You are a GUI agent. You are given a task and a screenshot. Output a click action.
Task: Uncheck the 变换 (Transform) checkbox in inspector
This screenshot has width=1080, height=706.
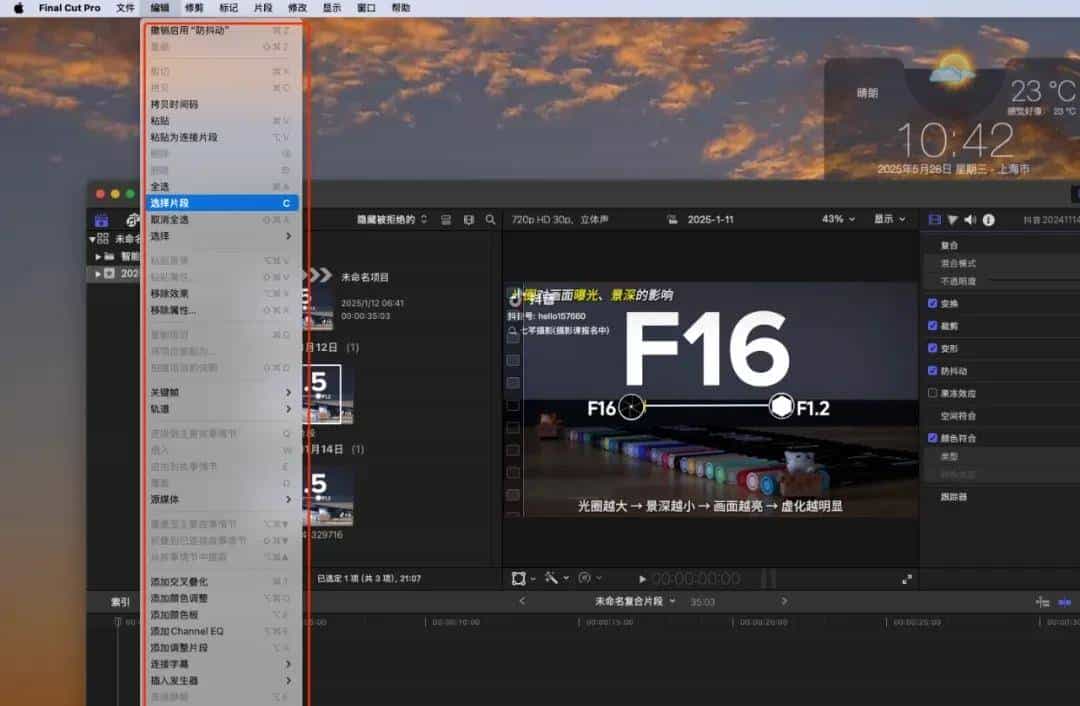click(933, 302)
